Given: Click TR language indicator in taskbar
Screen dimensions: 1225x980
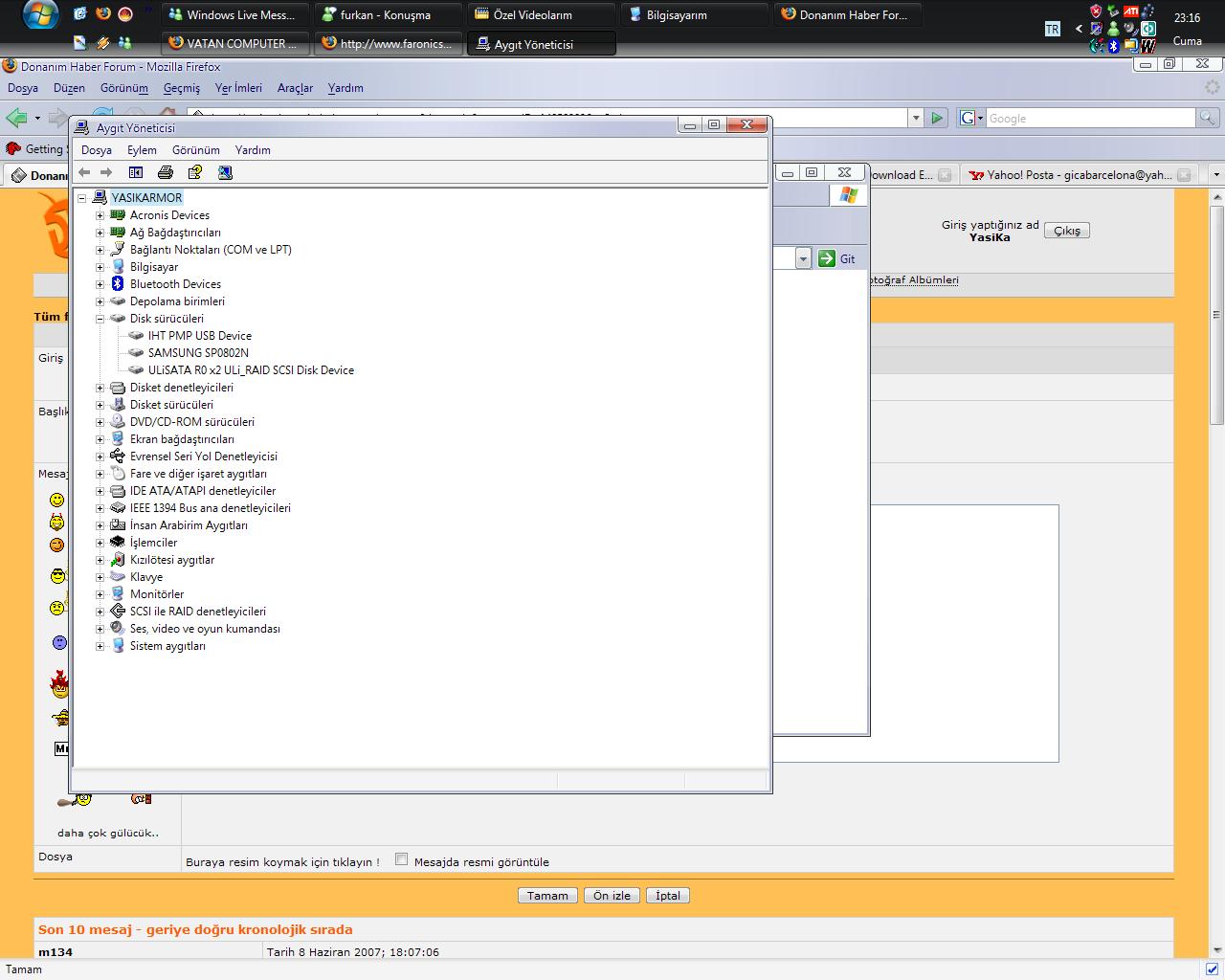Looking at the screenshot, I should click(1053, 30).
